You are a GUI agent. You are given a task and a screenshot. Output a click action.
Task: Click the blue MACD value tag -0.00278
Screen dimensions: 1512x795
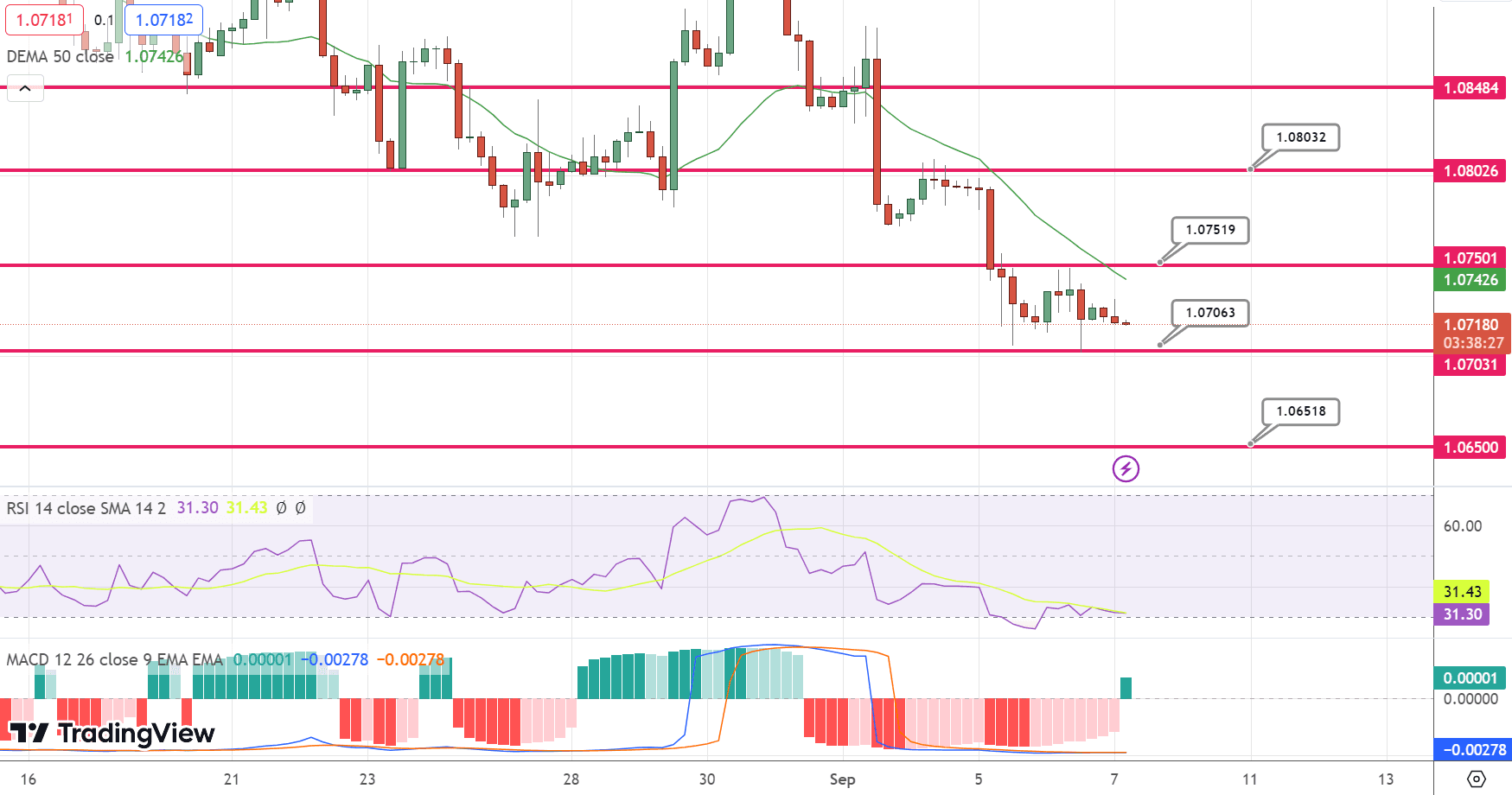tap(1472, 750)
